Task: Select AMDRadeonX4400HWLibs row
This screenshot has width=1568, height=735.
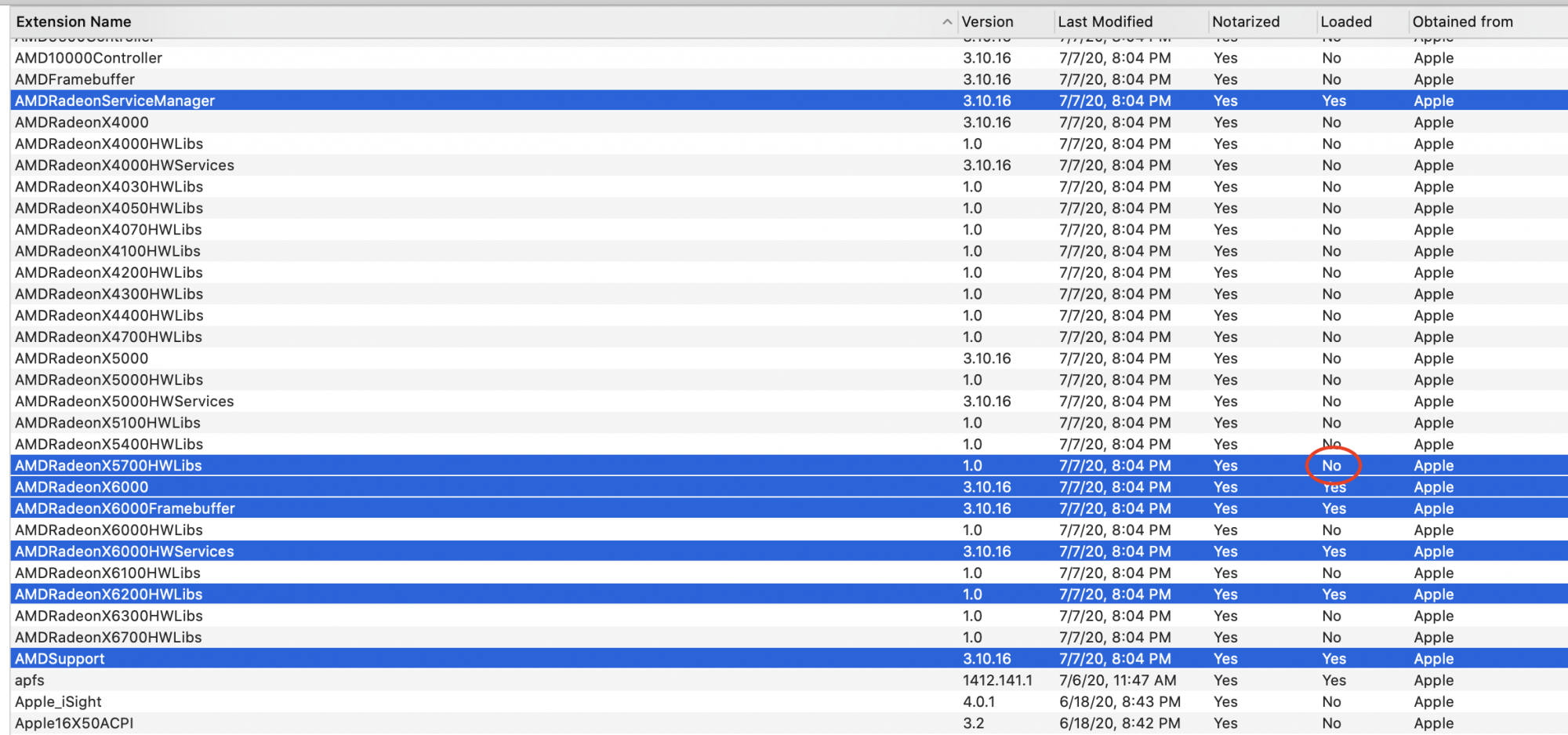Action: tap(789, 315)
